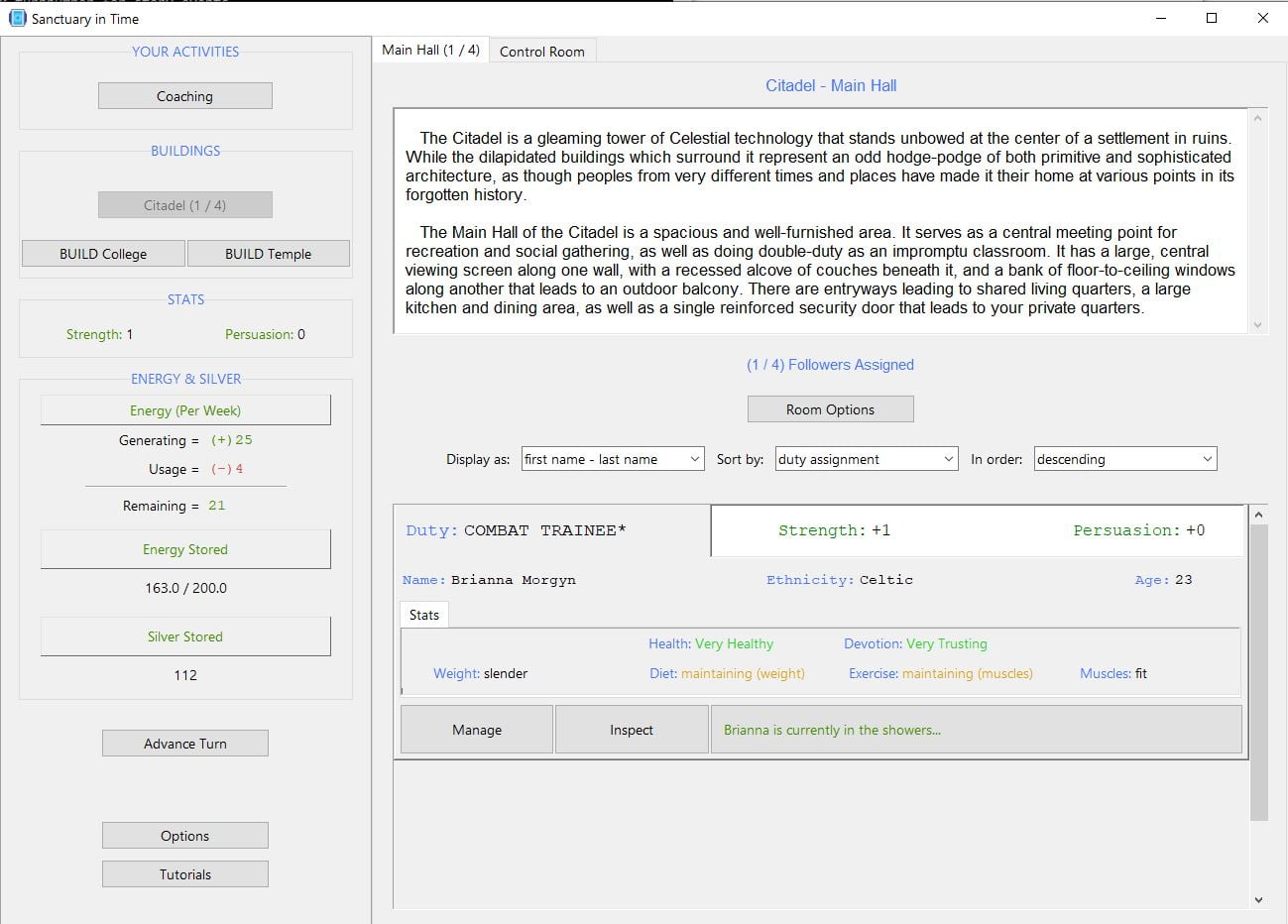Viewport: 1288px width, 924px height.
Task: Open Room Options
Action: point(830,409)
